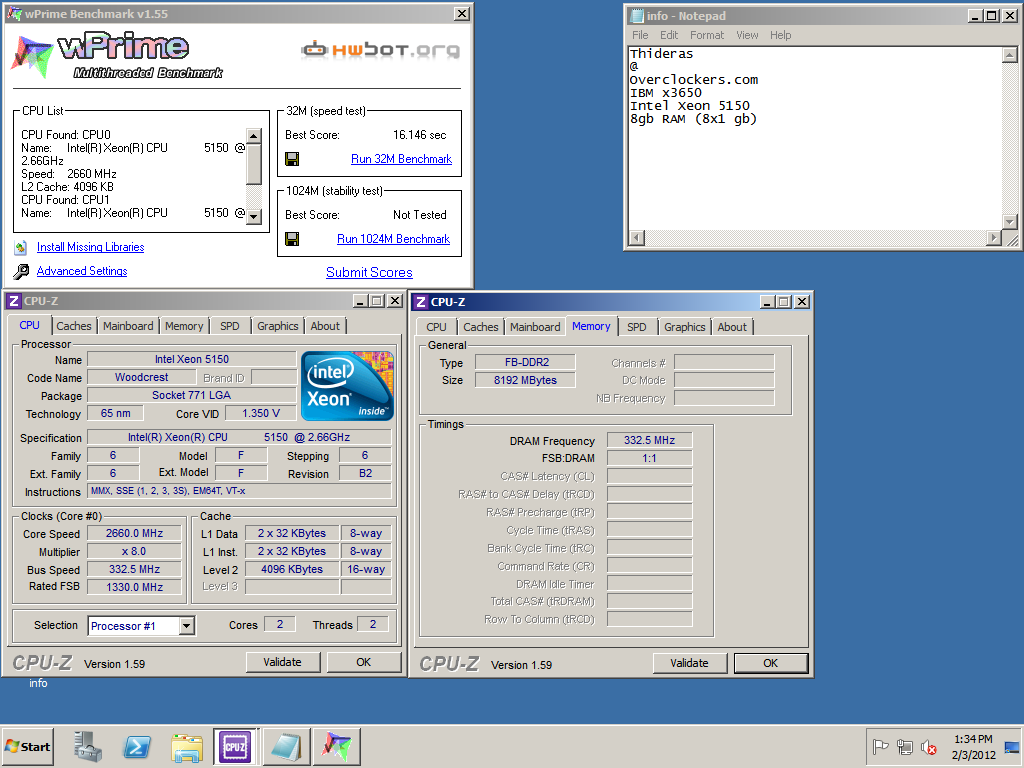Image resolution: width=1024 pixels, height=768 pixels.
Task: Click the Memory Size value 8192 MBytes
Action: [525, 380]
